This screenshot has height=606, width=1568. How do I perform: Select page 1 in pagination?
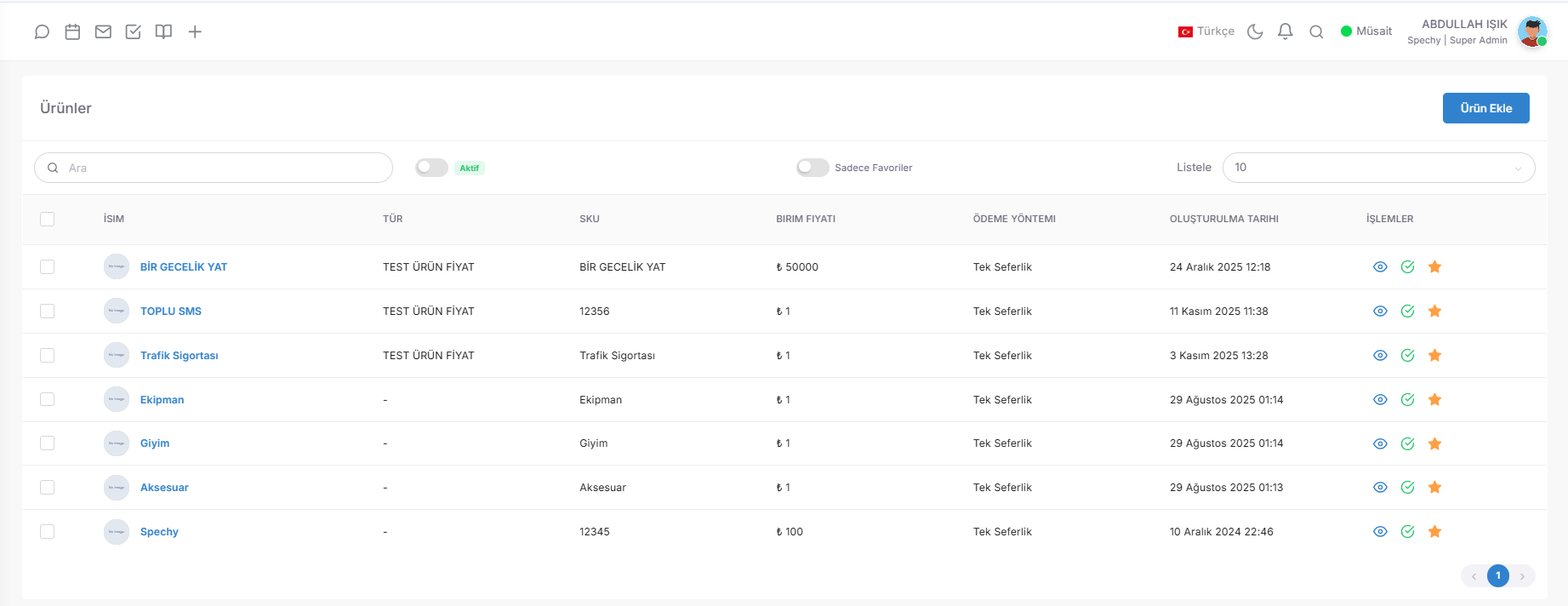tap(1498, 576)
